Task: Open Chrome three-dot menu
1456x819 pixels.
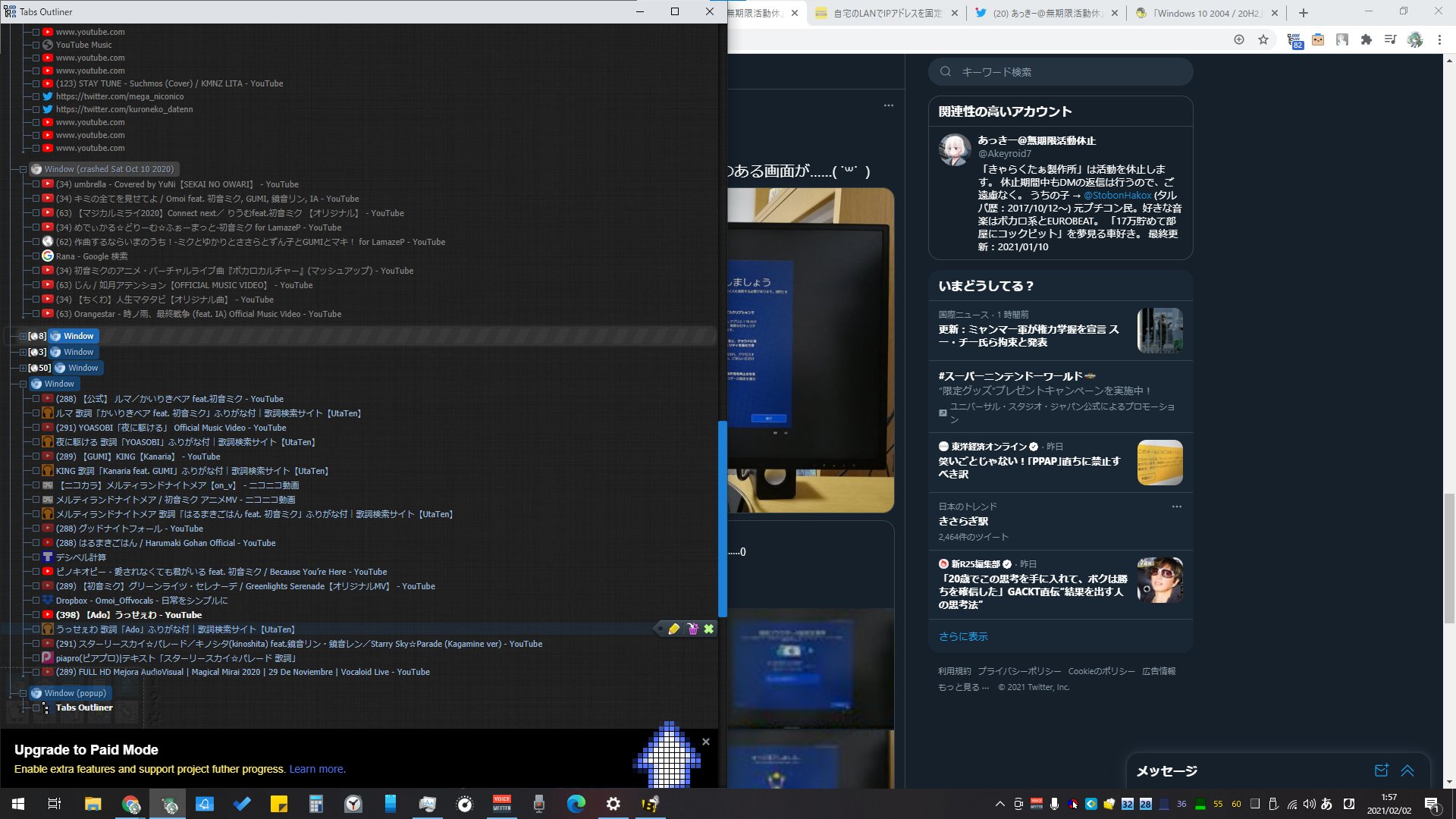Action: pyautogui.click(x=1439, y=39)
